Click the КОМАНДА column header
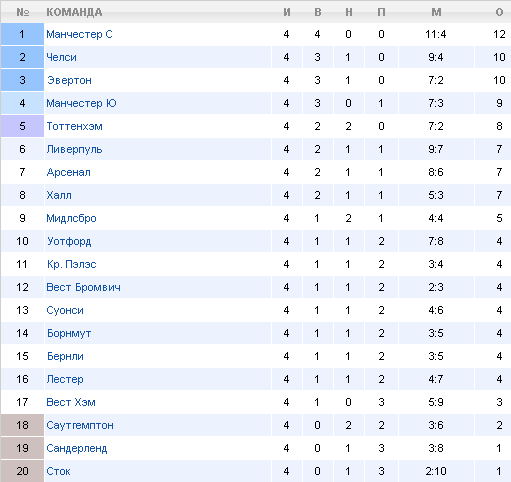This screenshot has width=511, height=482. tap(74, 12)
